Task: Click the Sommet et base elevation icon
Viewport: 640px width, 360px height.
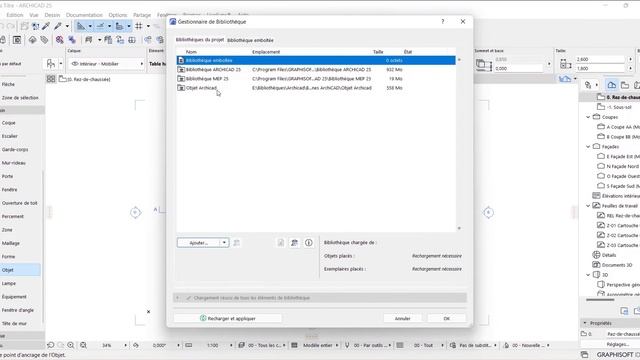Action: click(483, 64)
